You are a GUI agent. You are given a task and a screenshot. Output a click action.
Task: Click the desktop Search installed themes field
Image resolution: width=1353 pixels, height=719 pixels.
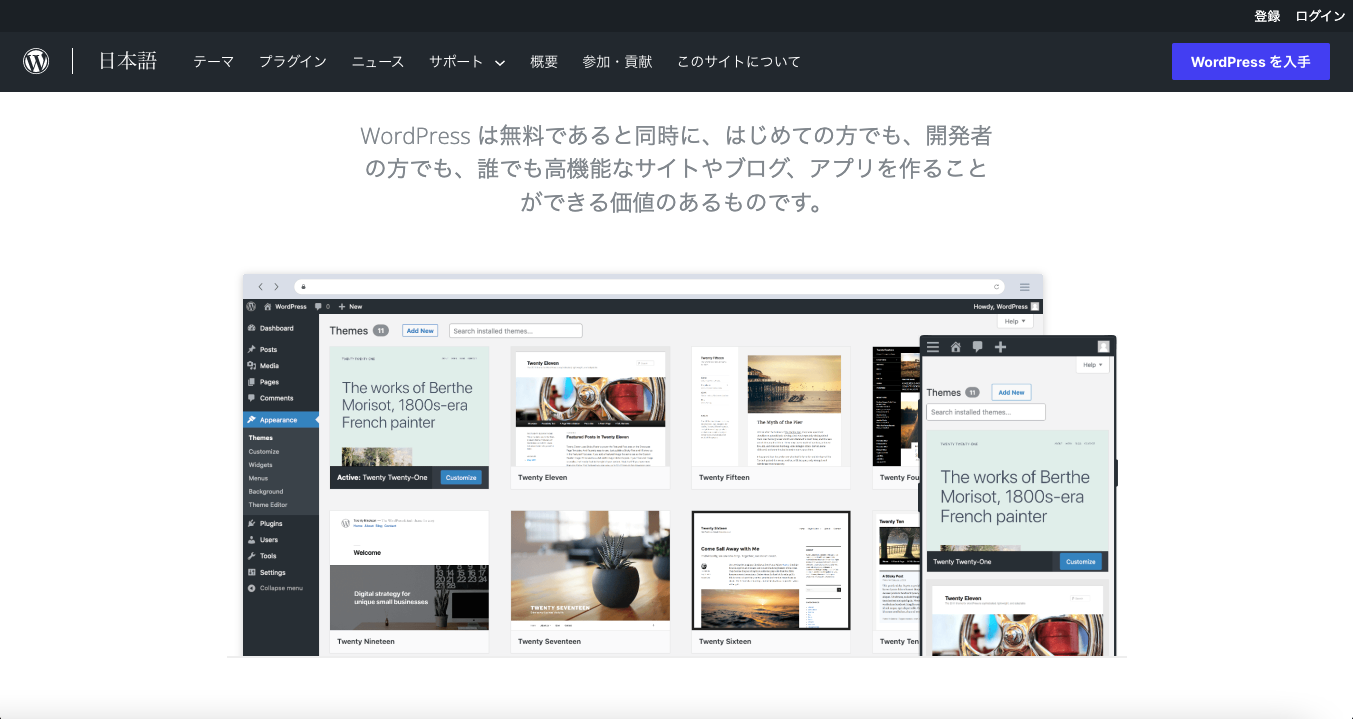point(516,331)
